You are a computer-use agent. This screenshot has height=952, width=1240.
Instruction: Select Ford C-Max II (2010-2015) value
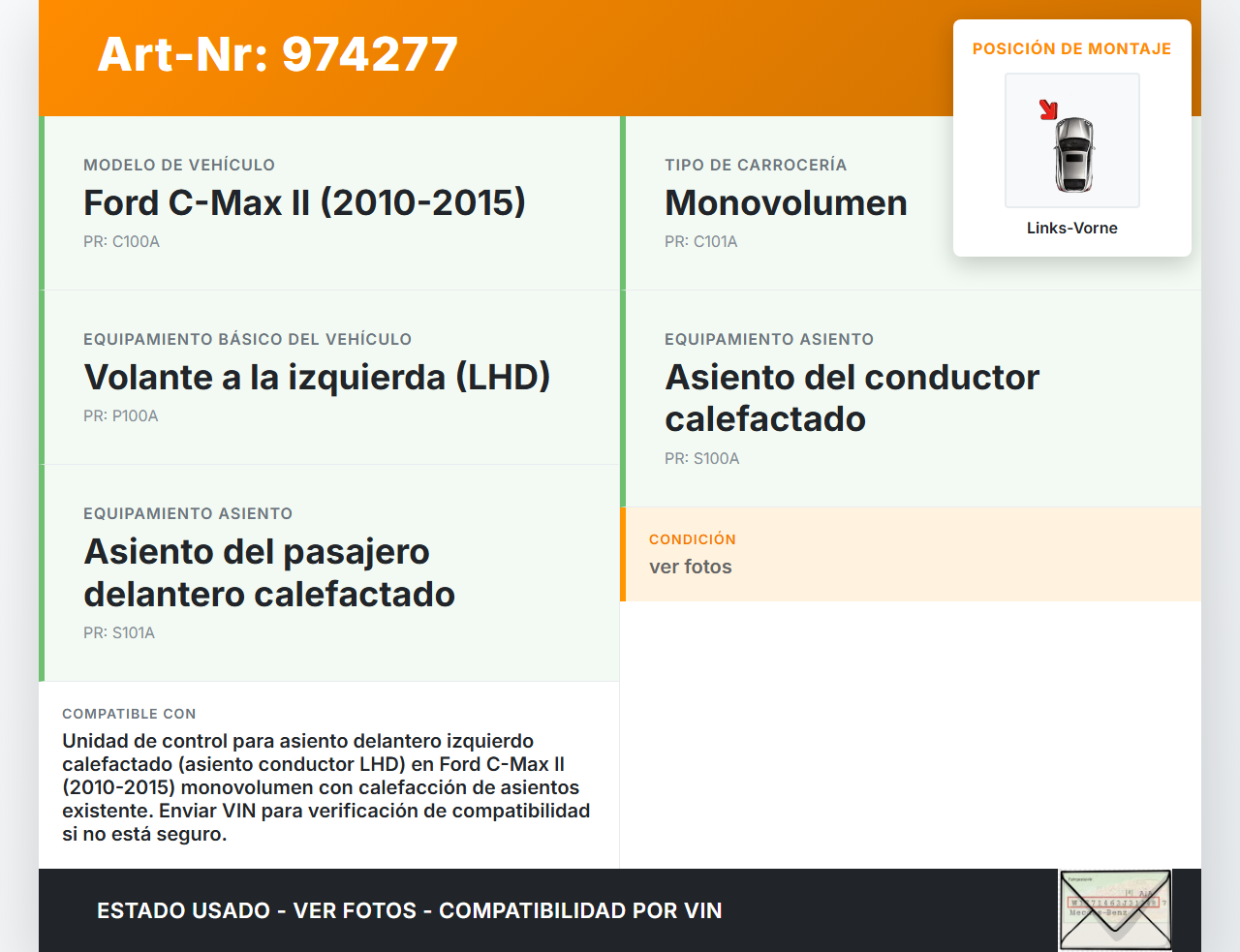click(x=305, y=202)
